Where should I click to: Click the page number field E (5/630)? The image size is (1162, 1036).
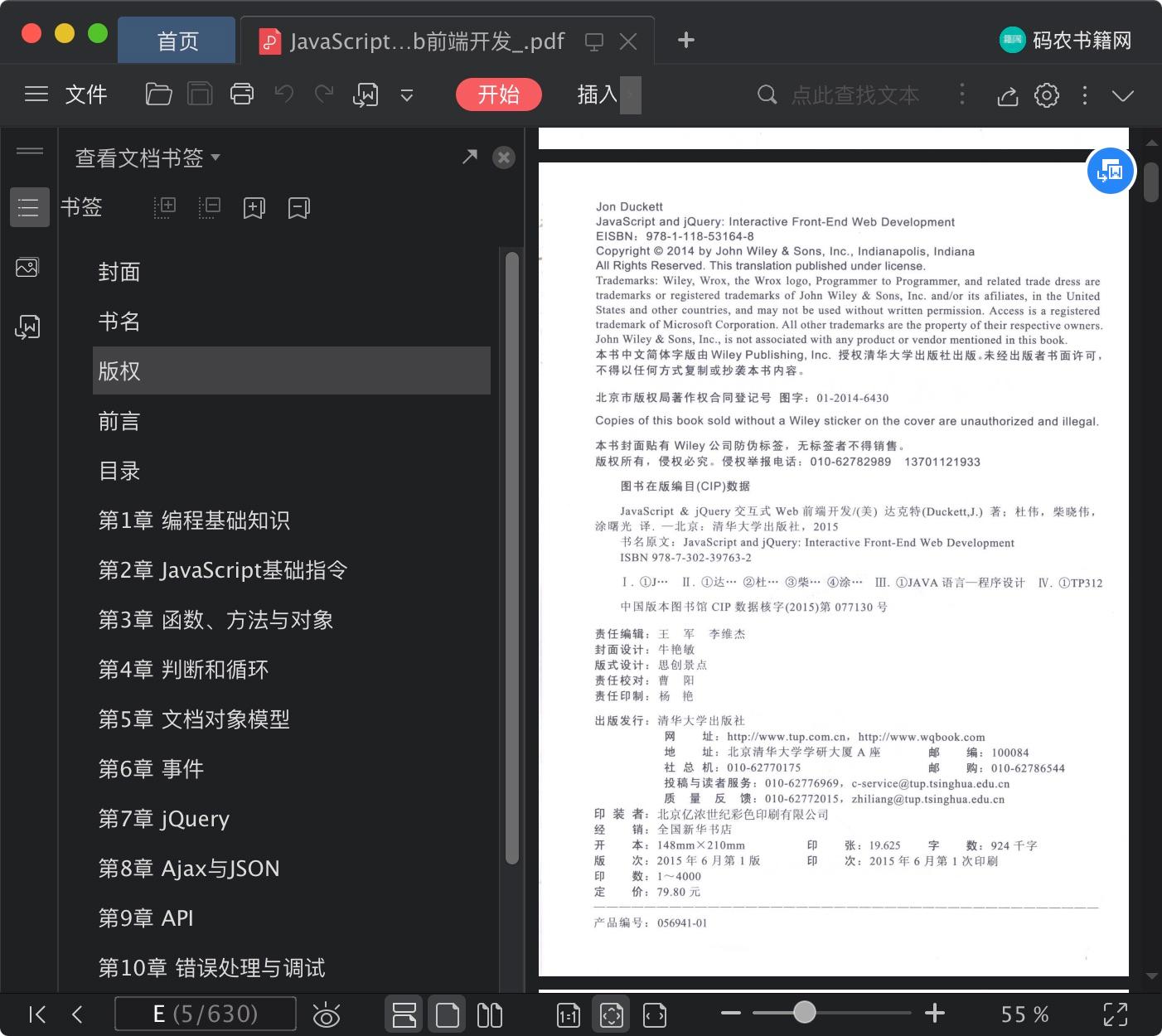pyautogui.click(x=205, y=1014)
